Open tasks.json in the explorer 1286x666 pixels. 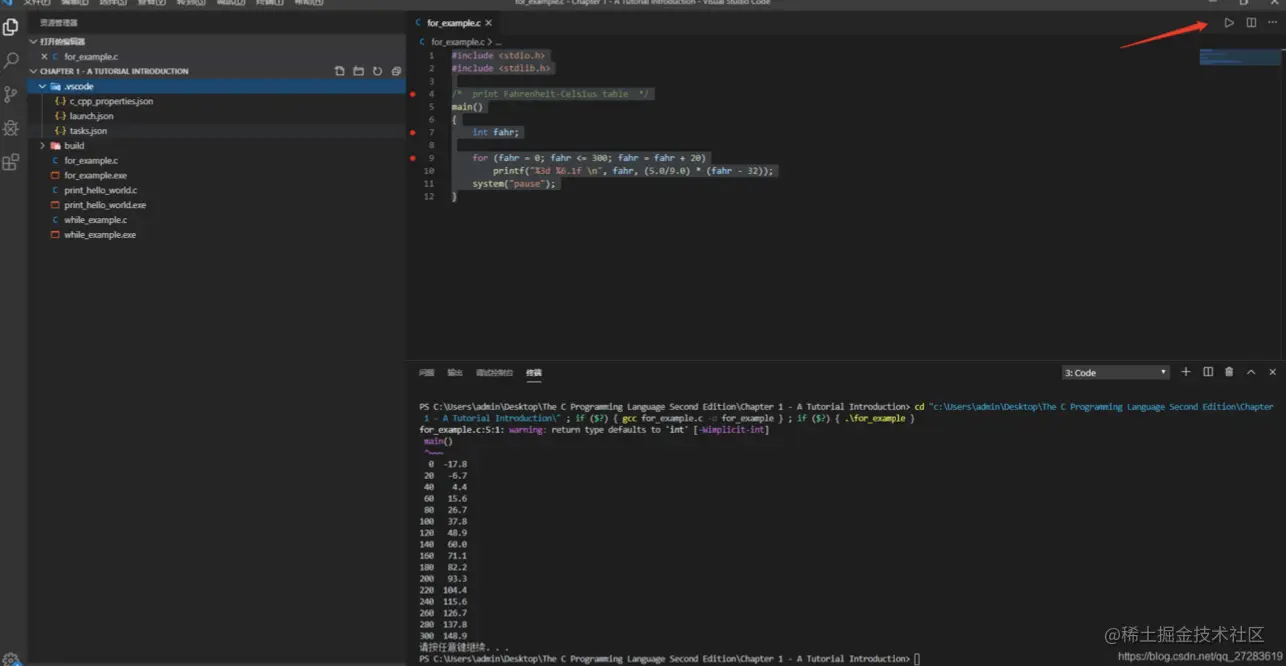(x=88, y=131)
